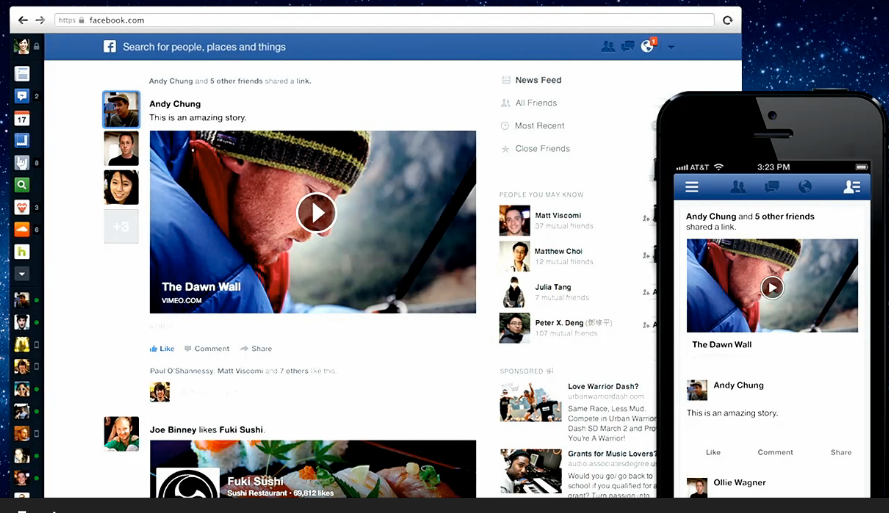Click the browser forward arrow
889x513 pixels.
point(40,20)
